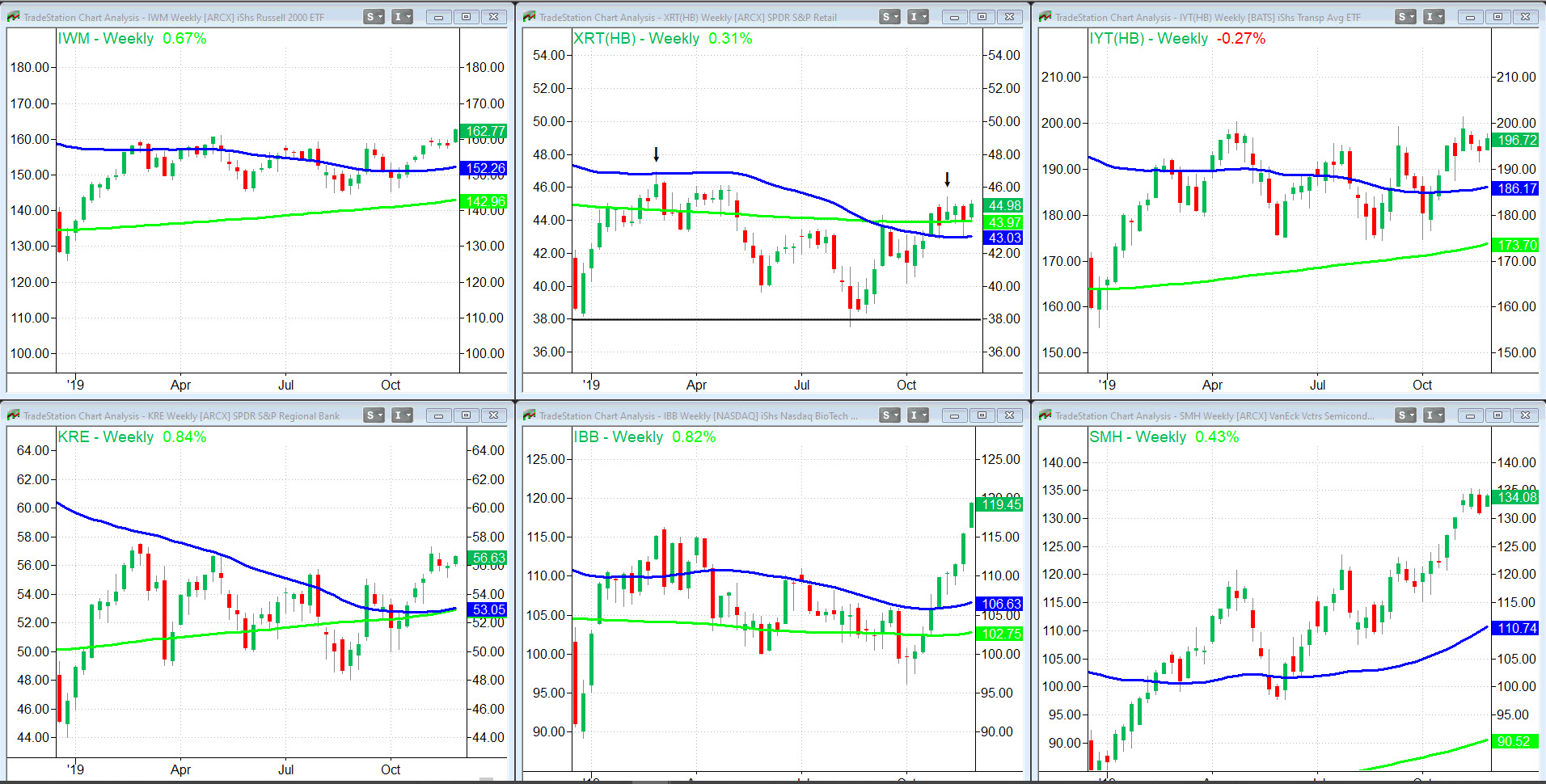Click the TradeStation icon in the IBB window title bar
This screenshot has width=1546, height=784.
(x=530, y=415)
